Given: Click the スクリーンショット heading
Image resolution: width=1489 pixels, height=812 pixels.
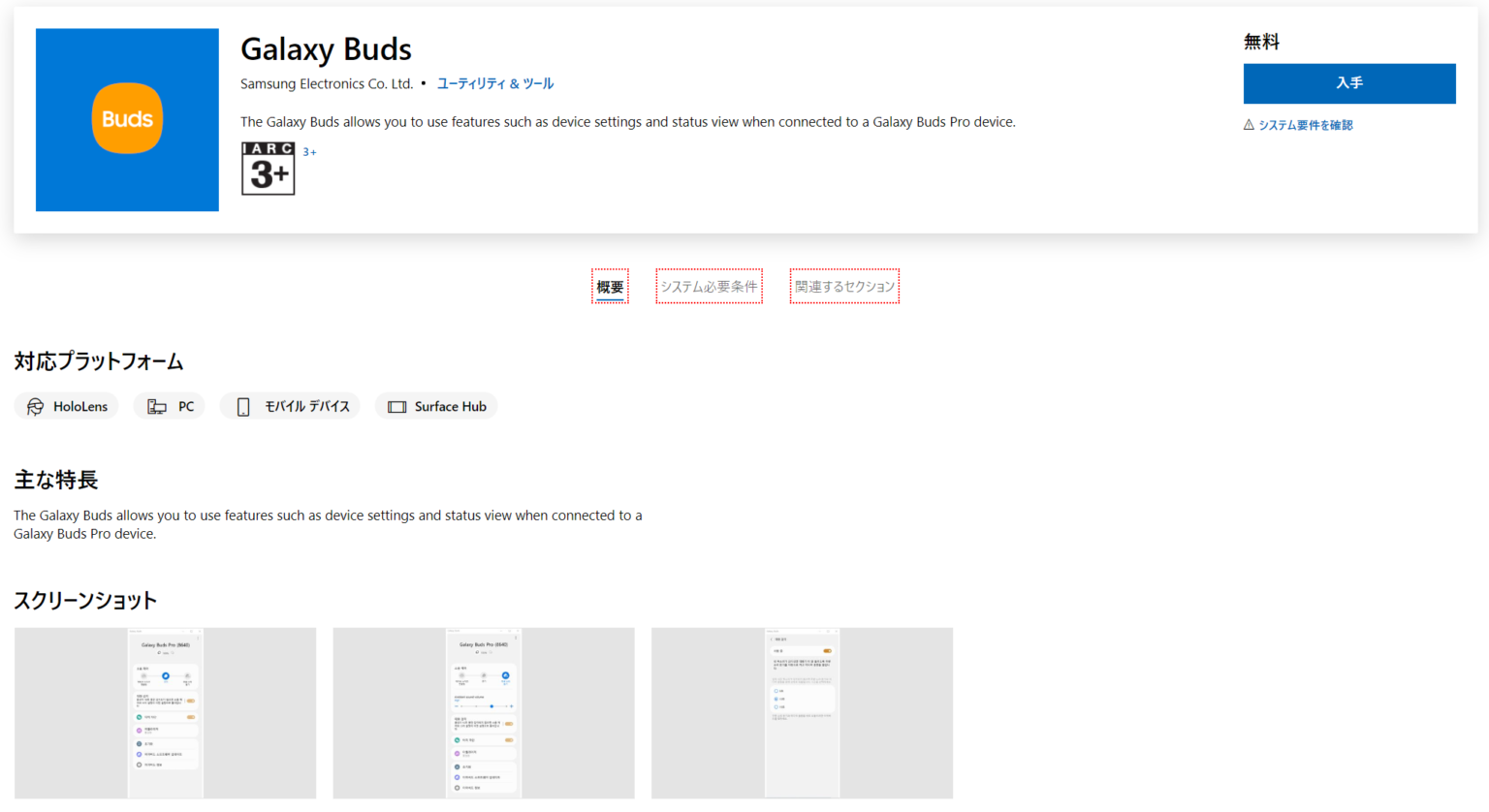Looking at the screenshot, I should 85,601.
